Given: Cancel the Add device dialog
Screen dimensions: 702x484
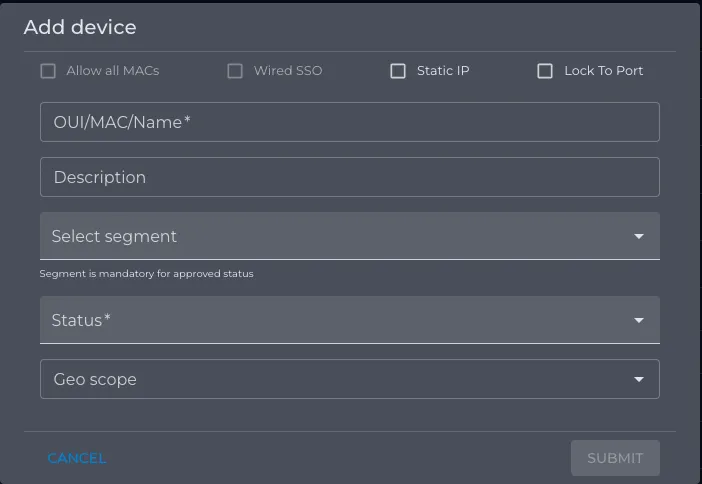Looking at the screenshot, I should [x=77, y=458].
